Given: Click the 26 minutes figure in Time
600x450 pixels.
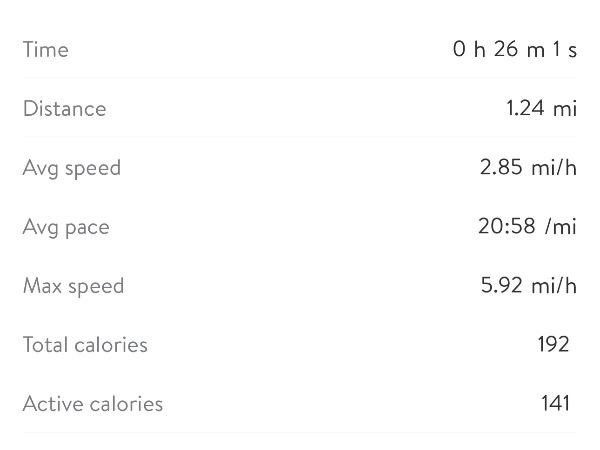Looking at the screenshot, I should (x=506, y=49).
